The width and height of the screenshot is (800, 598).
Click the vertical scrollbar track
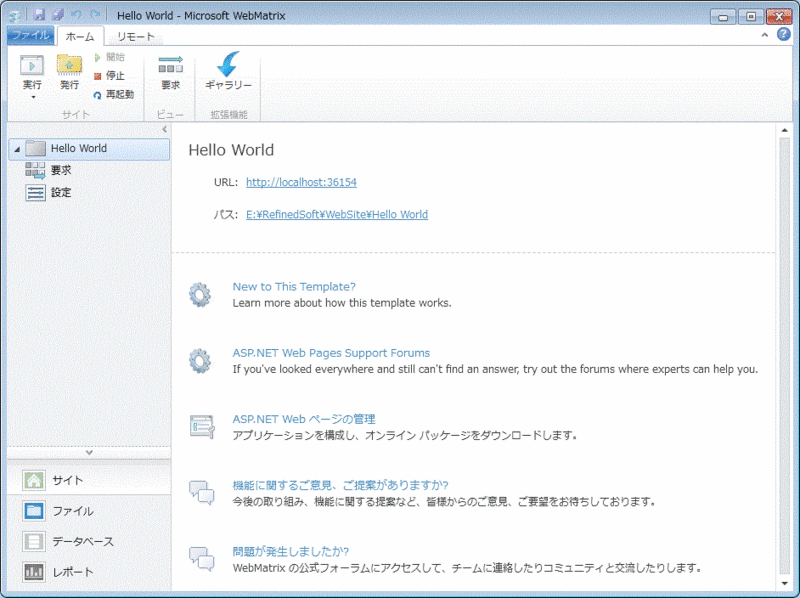coord(784,356)
